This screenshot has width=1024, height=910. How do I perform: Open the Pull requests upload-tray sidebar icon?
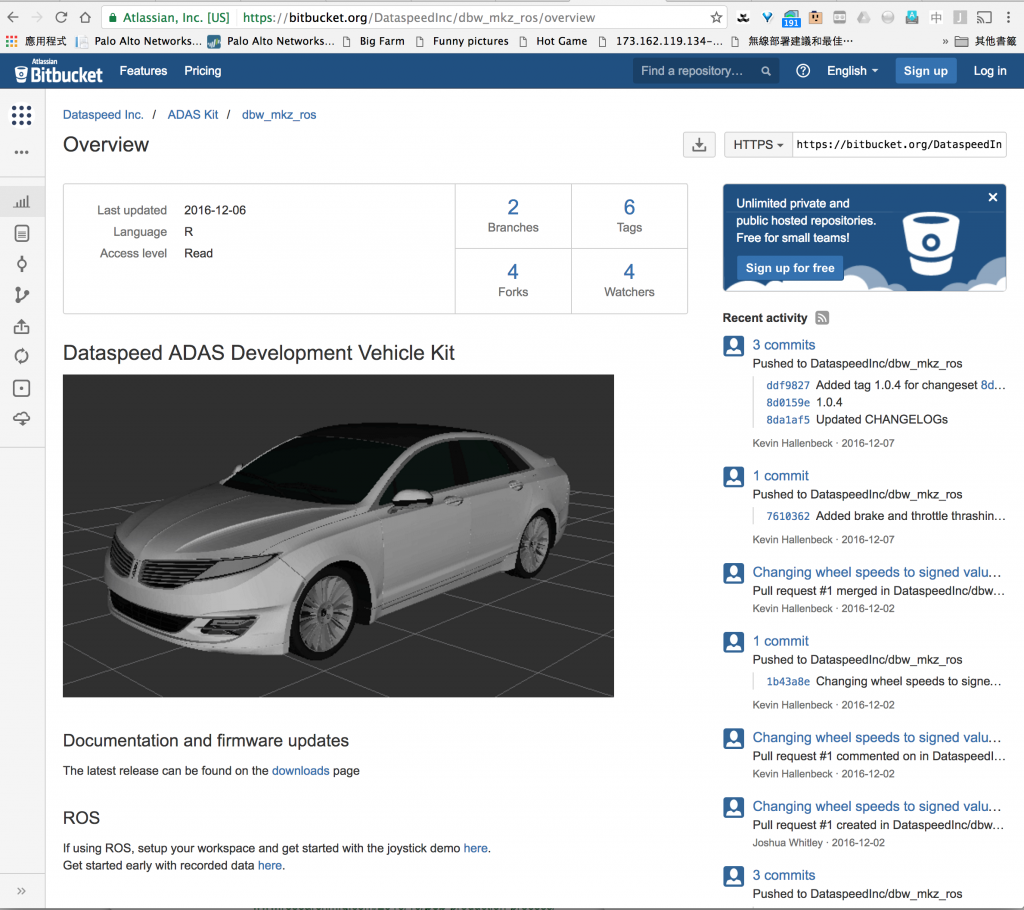[x=22, y=327]
